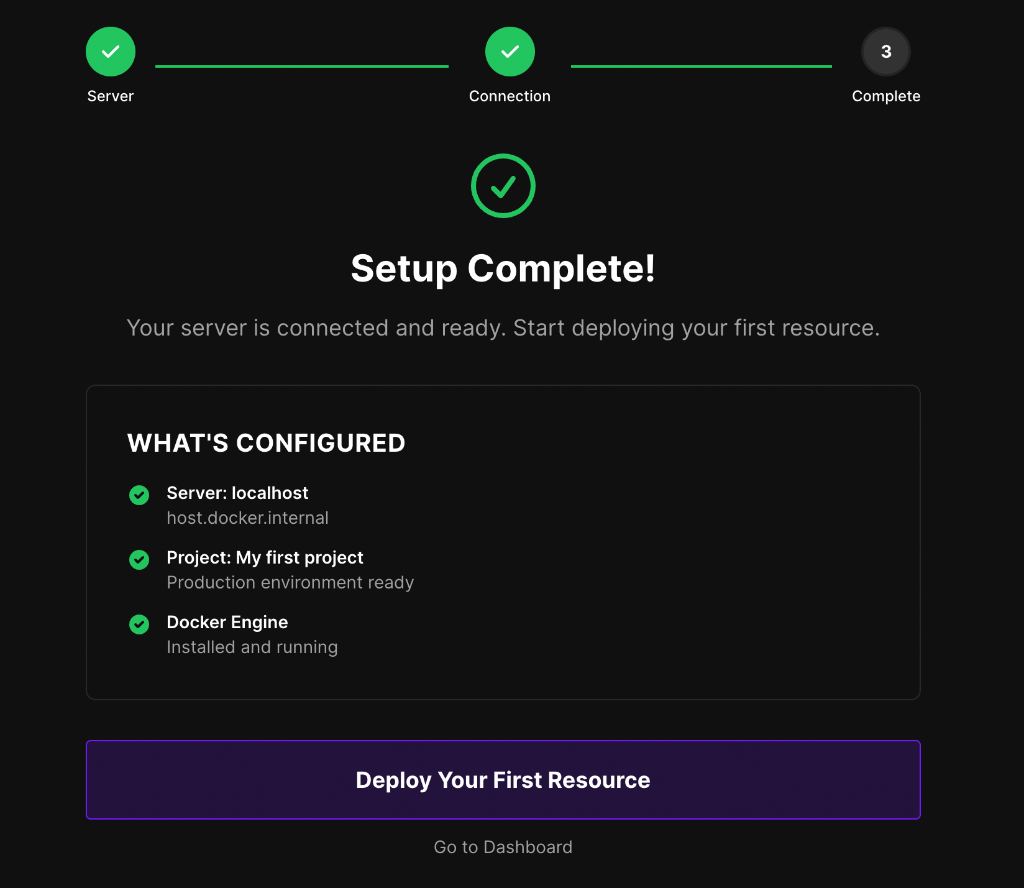The width and height of the screenshot is (1024, 888).
Task: Switch to the Complete step
Action: [886, 96]
